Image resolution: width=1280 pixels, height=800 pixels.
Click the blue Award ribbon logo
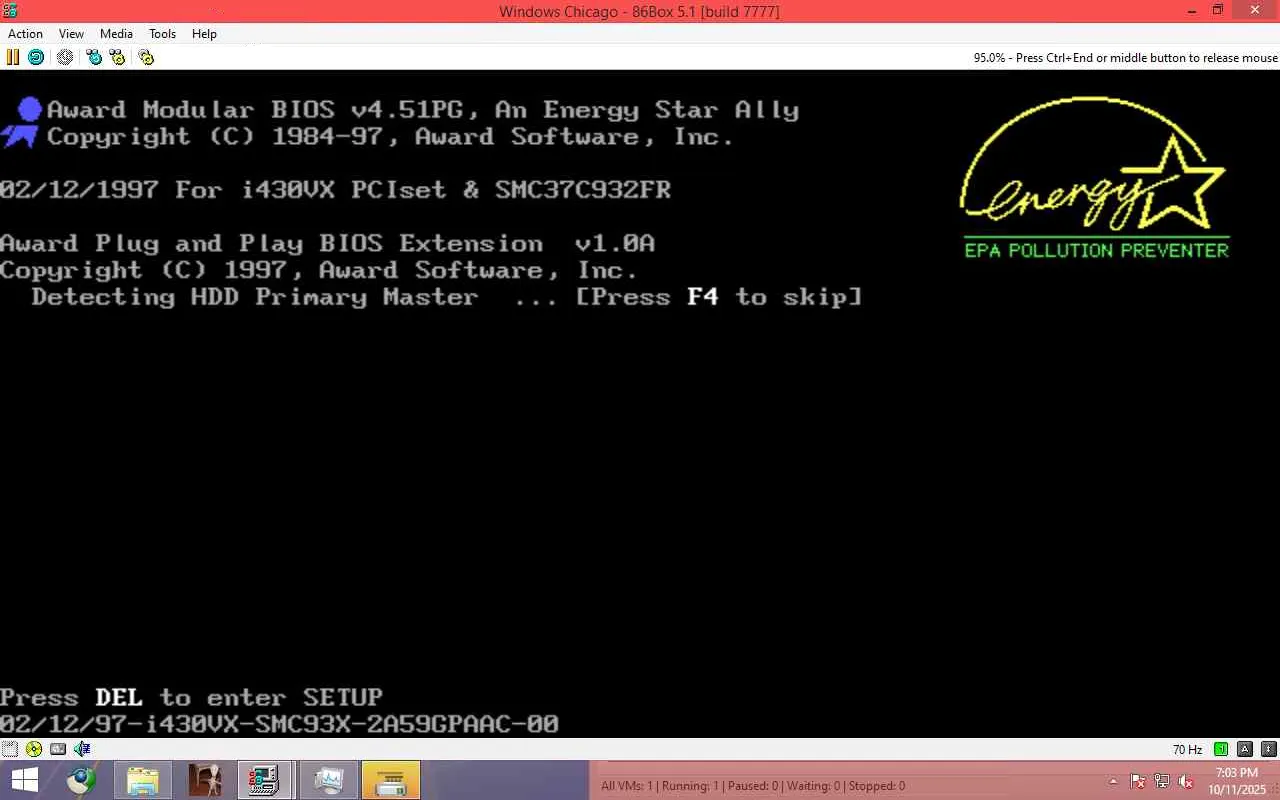pyautogui.click(x=22, y=123)
